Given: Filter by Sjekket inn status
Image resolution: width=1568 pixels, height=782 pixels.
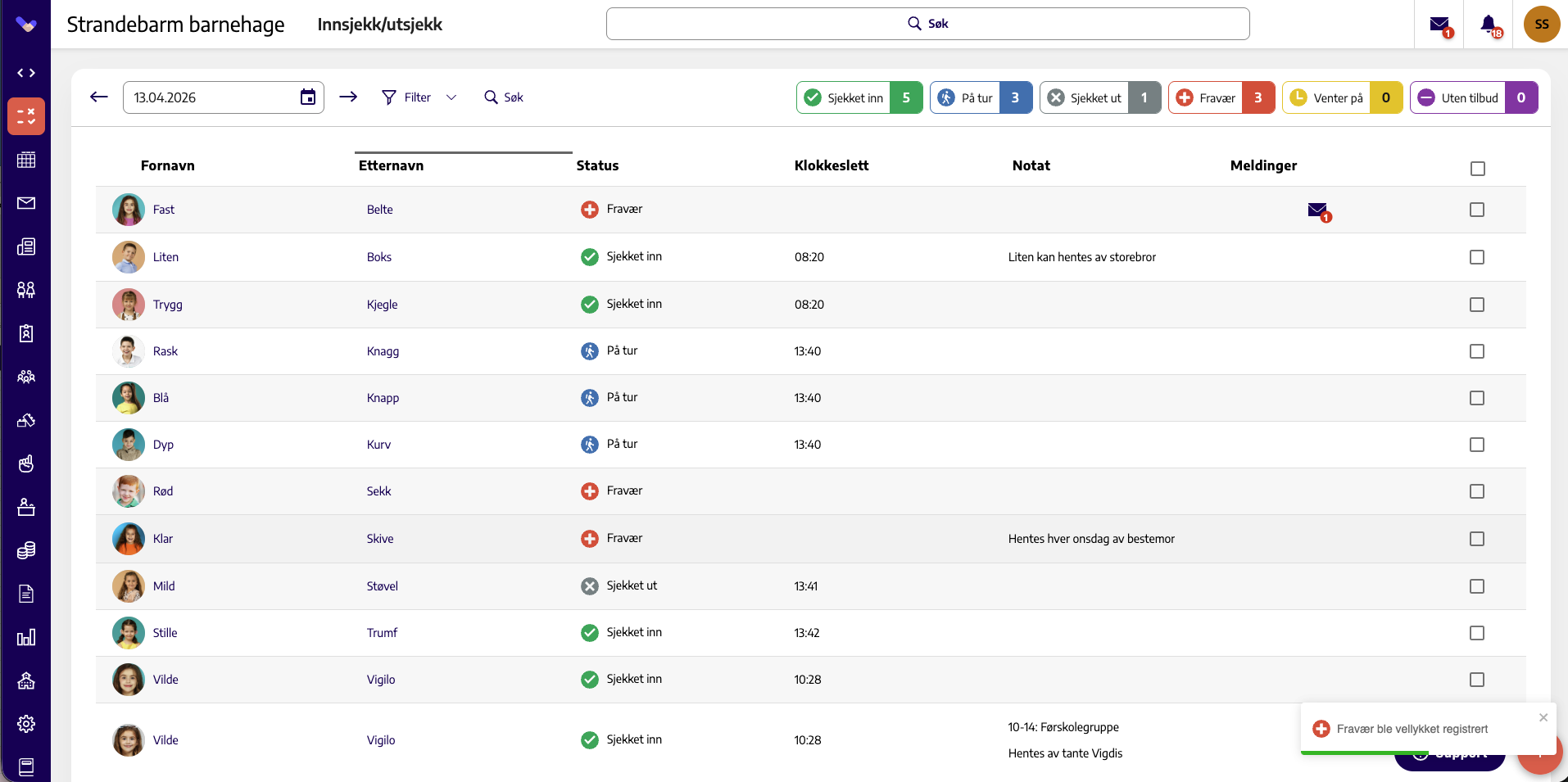Looking at the screenshot, I should 859,97.
